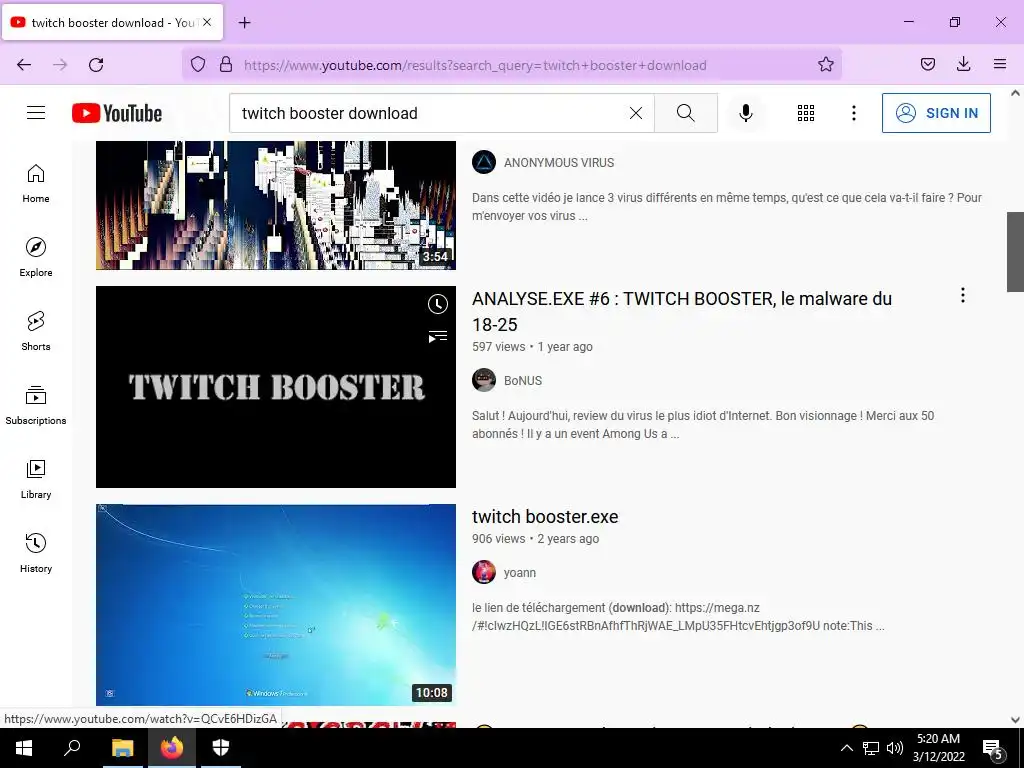The width and height of the screenshot is (1024, 768).
Task: Open the YouTube guide hamburger menu
Action: tap(36, 113)
